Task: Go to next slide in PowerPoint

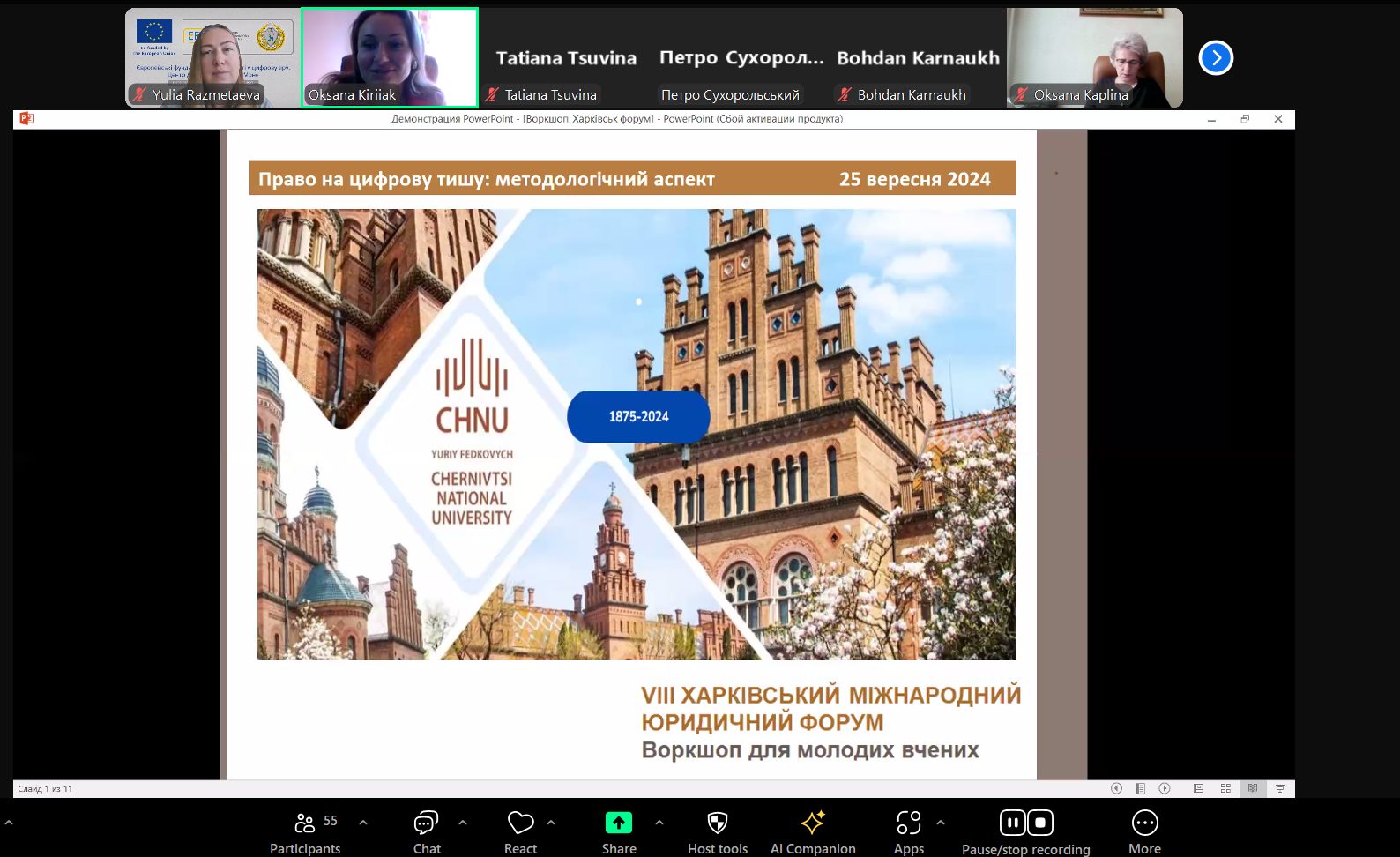Action: coord(1165,788)
